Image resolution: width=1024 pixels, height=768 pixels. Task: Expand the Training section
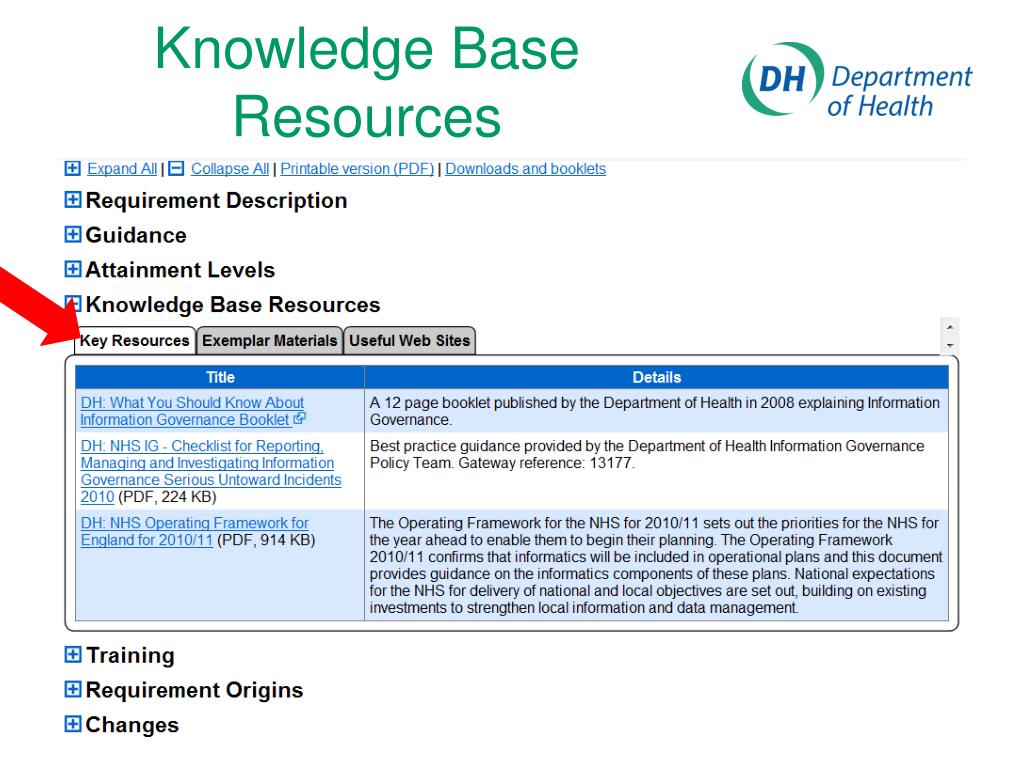pyautogui.click(x=73, y=654)
